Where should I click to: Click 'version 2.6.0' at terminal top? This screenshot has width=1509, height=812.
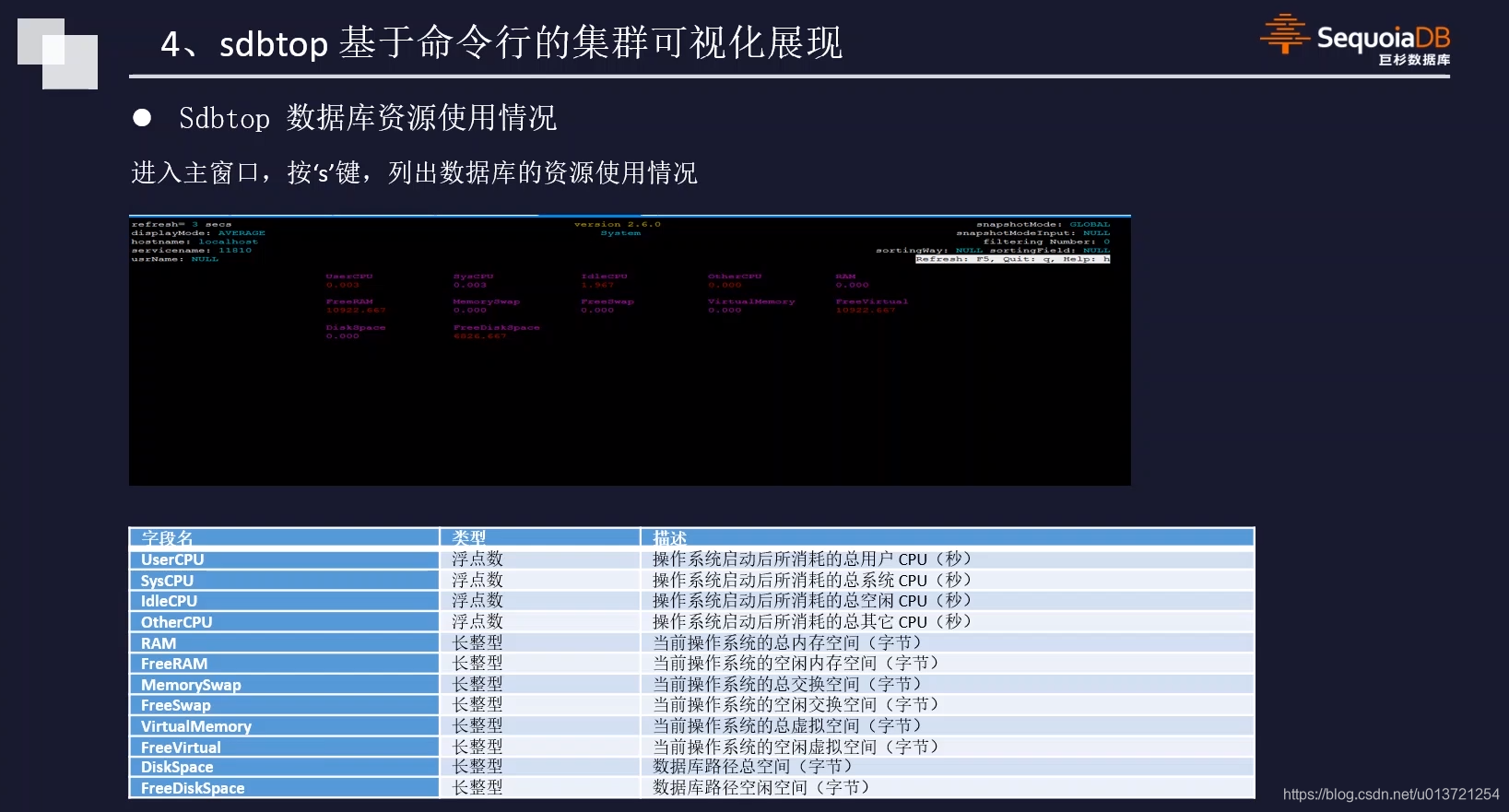[618, 224]
